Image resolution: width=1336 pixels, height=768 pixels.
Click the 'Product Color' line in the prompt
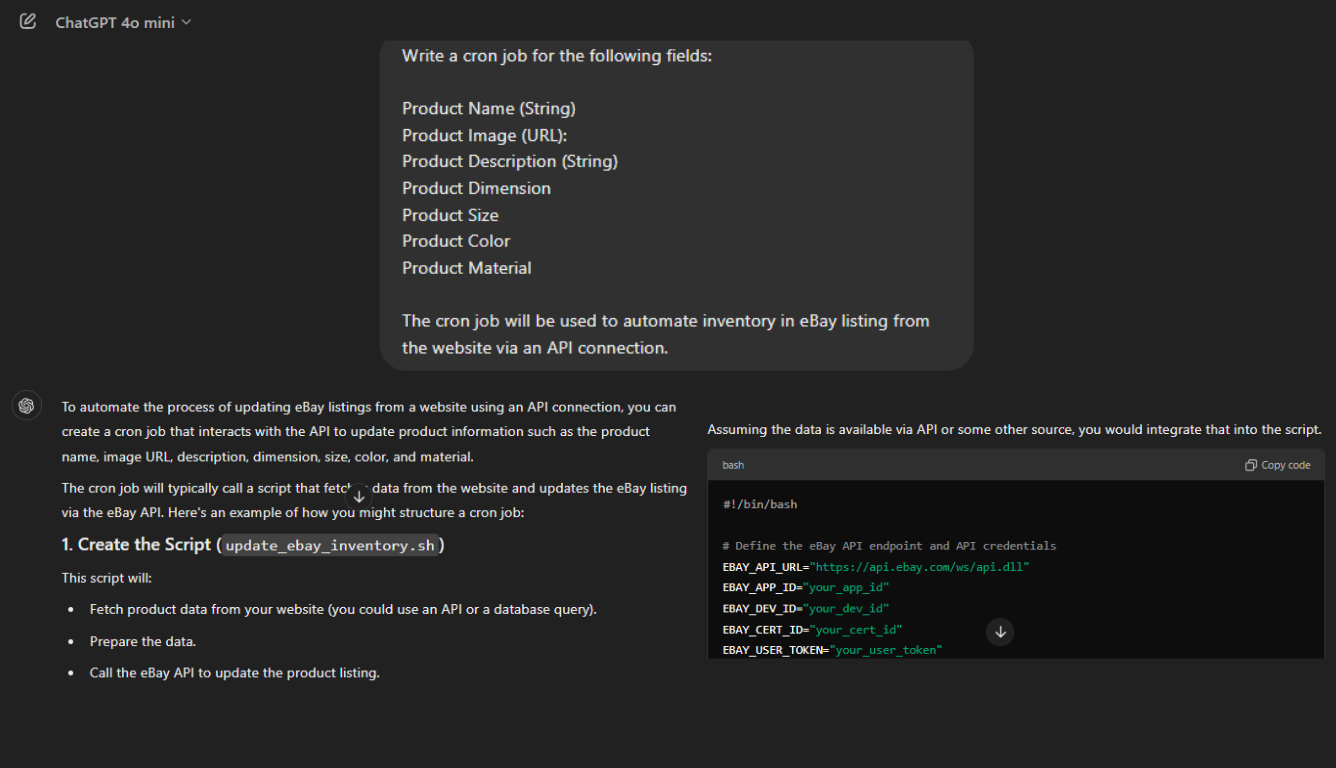(456, 241)
